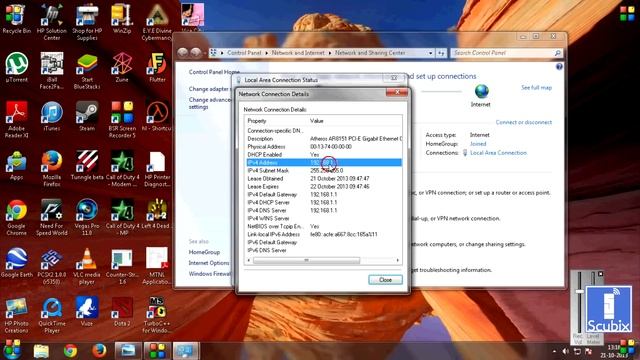The image size is (640, 360).
Task: Open PCSX2 1.0.0 desktop shortcut
Action: (51, 266)
